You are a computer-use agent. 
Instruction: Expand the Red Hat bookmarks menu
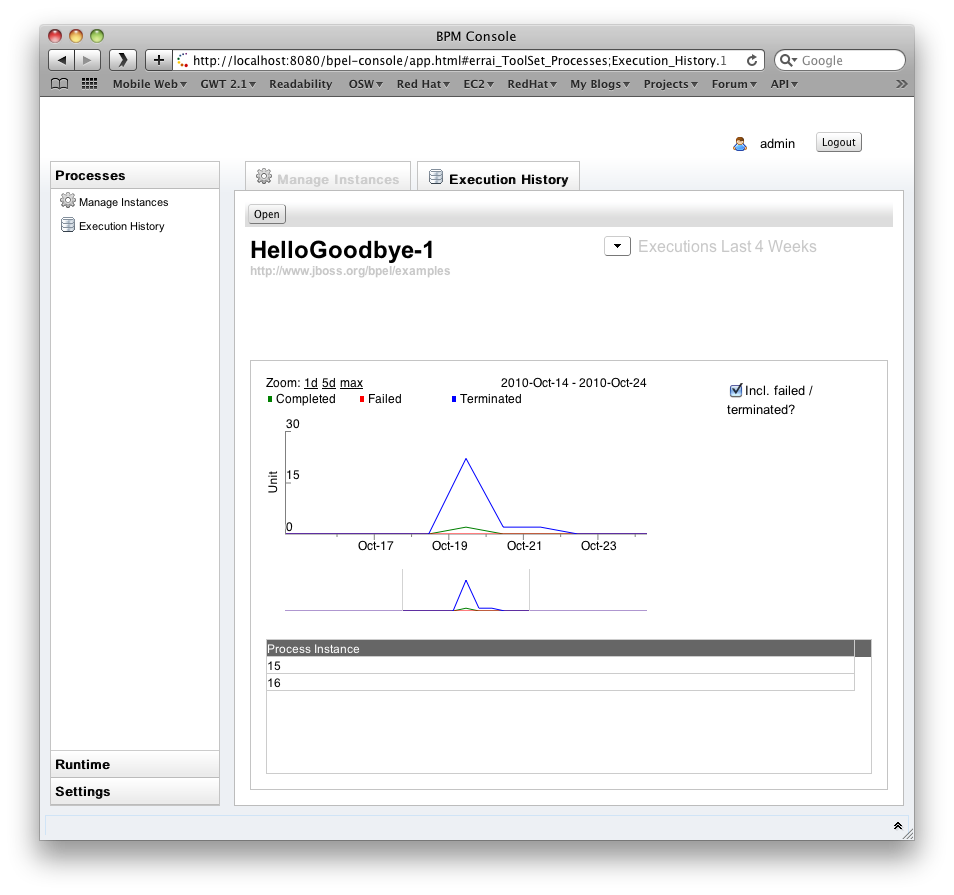pos(423,84)
